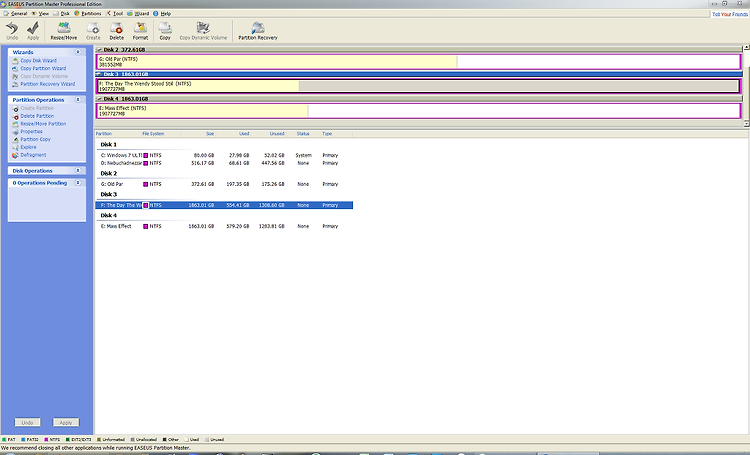This screenshot has height=455, width=750.
Task: Sort by the File System column header
Action: (x=161, y=134)
